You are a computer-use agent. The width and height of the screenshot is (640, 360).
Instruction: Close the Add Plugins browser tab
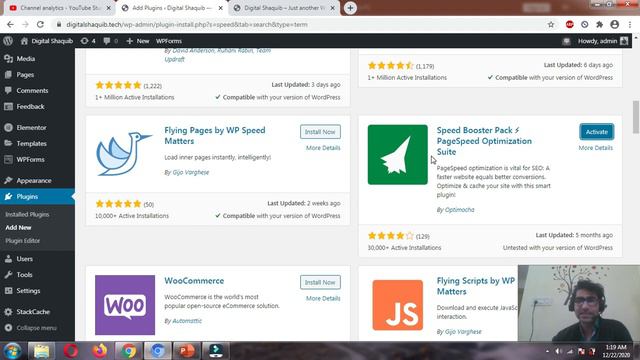[221, 8]
